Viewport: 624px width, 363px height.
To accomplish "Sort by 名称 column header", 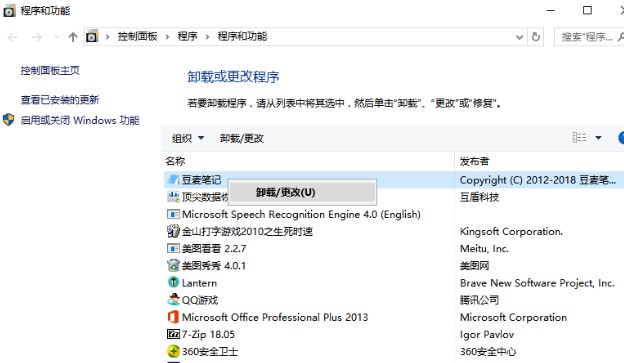I will 175,161.
